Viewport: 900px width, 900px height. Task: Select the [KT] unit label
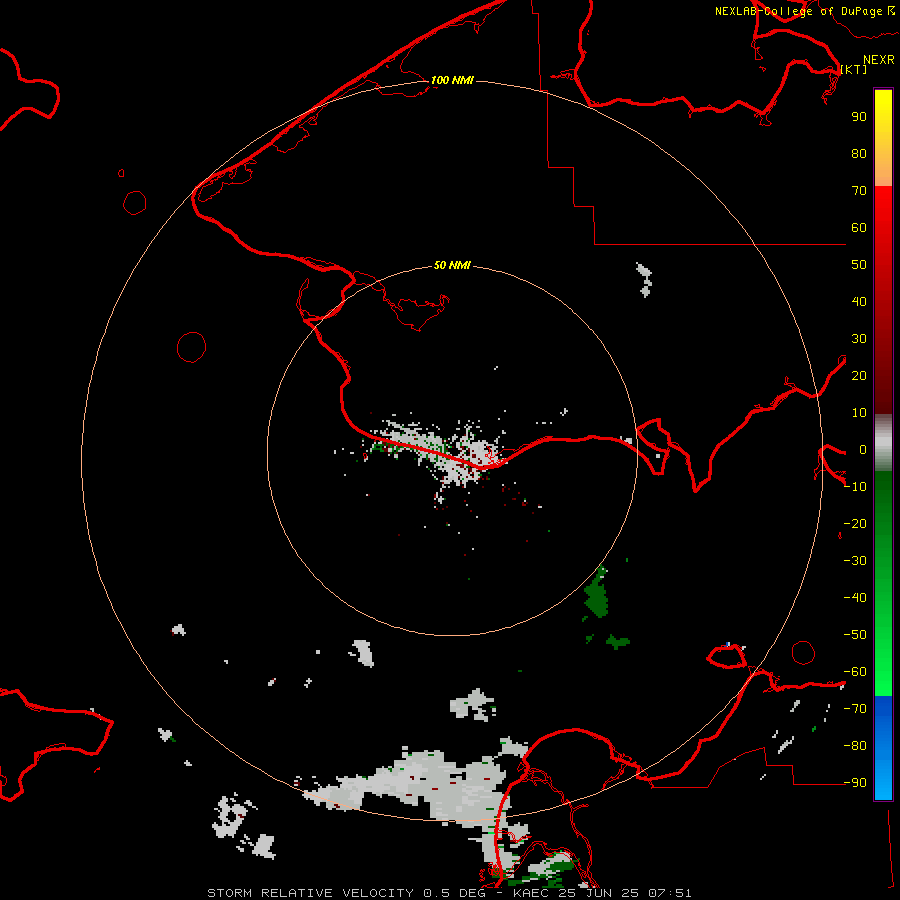(853, 69)
